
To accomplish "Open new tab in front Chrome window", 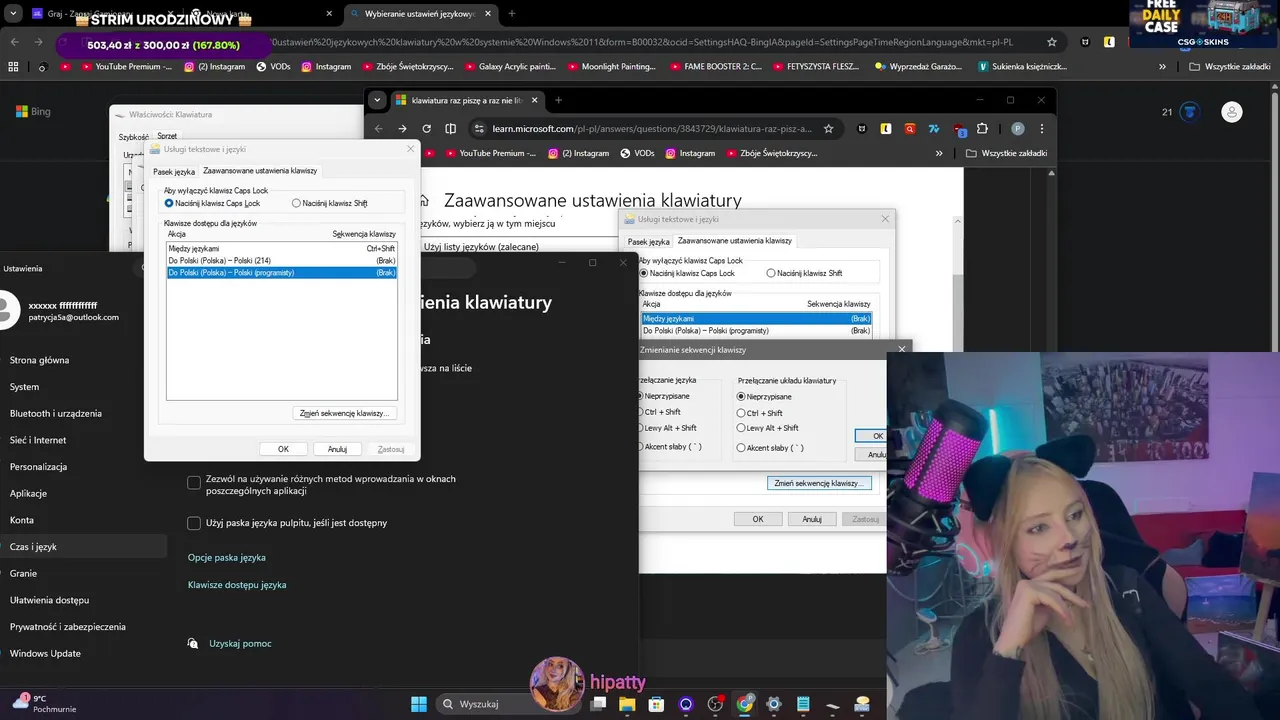I will (558, 100).
